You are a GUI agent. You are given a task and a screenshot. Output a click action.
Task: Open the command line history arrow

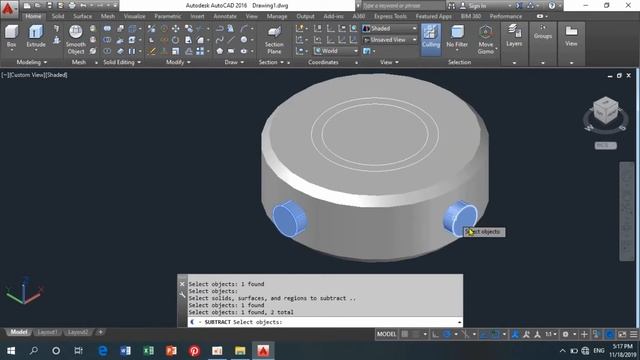(459, 322)
